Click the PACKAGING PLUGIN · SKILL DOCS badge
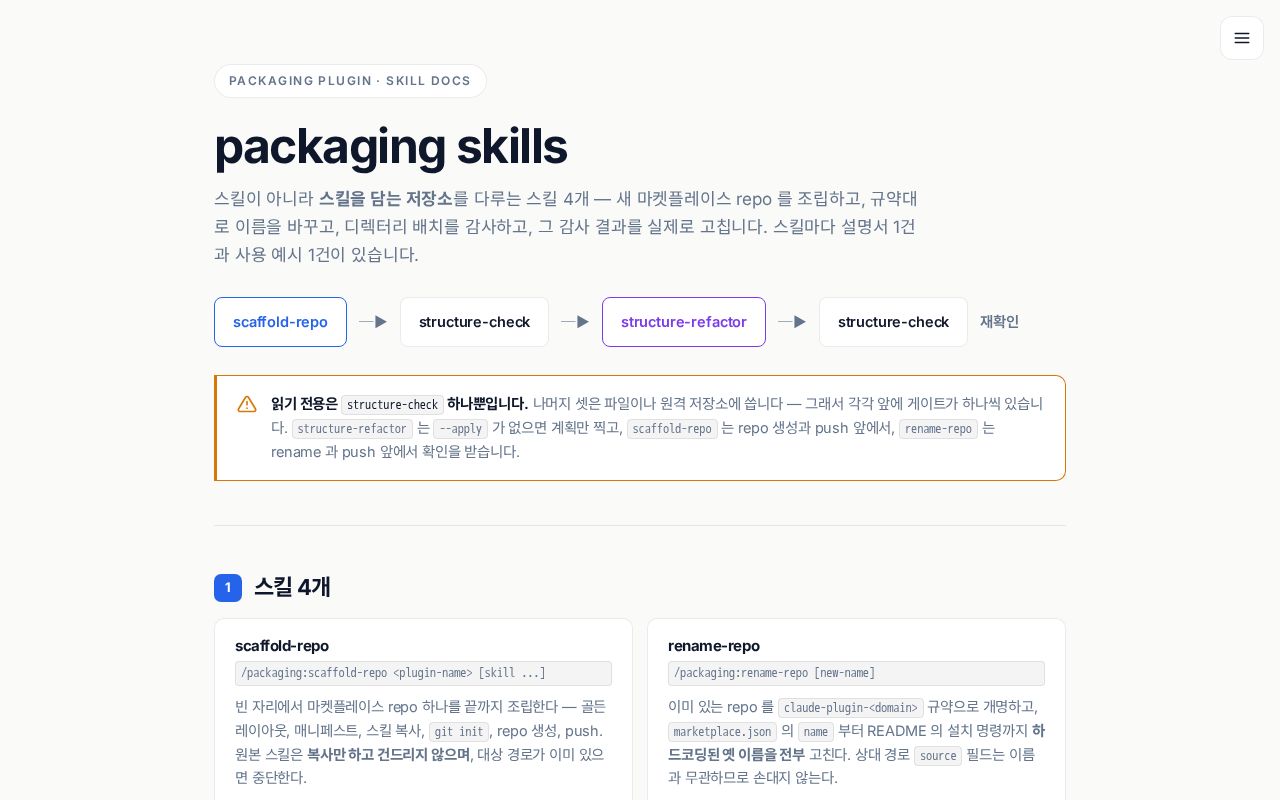 click(350, 81)
